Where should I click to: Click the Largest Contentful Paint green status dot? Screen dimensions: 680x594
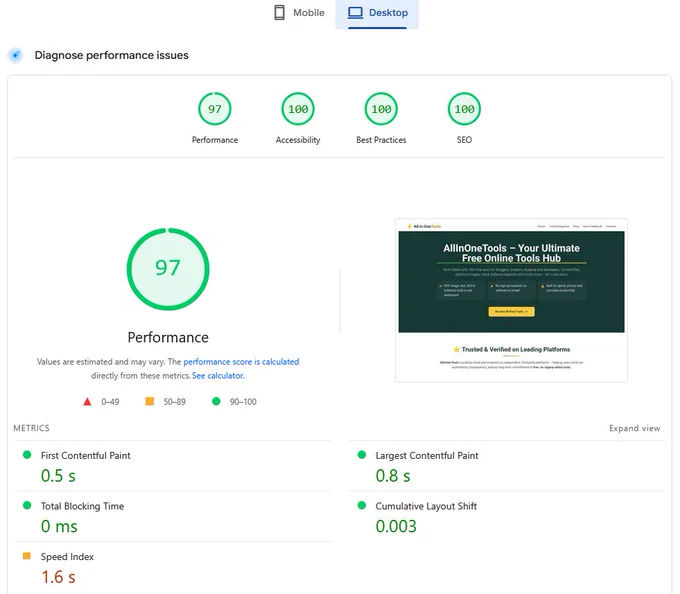point(362,455)
